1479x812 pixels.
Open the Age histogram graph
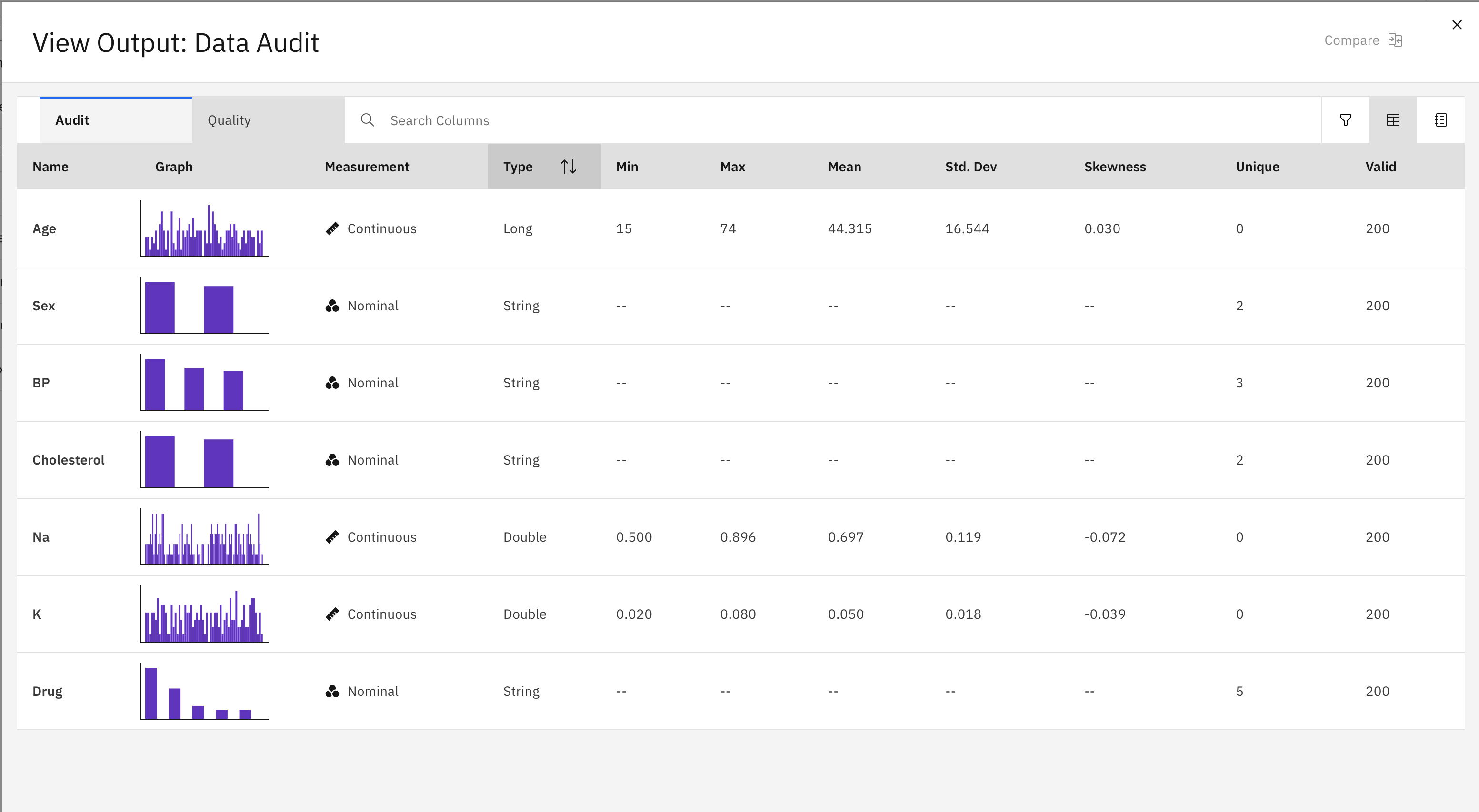tap(204, 228)
